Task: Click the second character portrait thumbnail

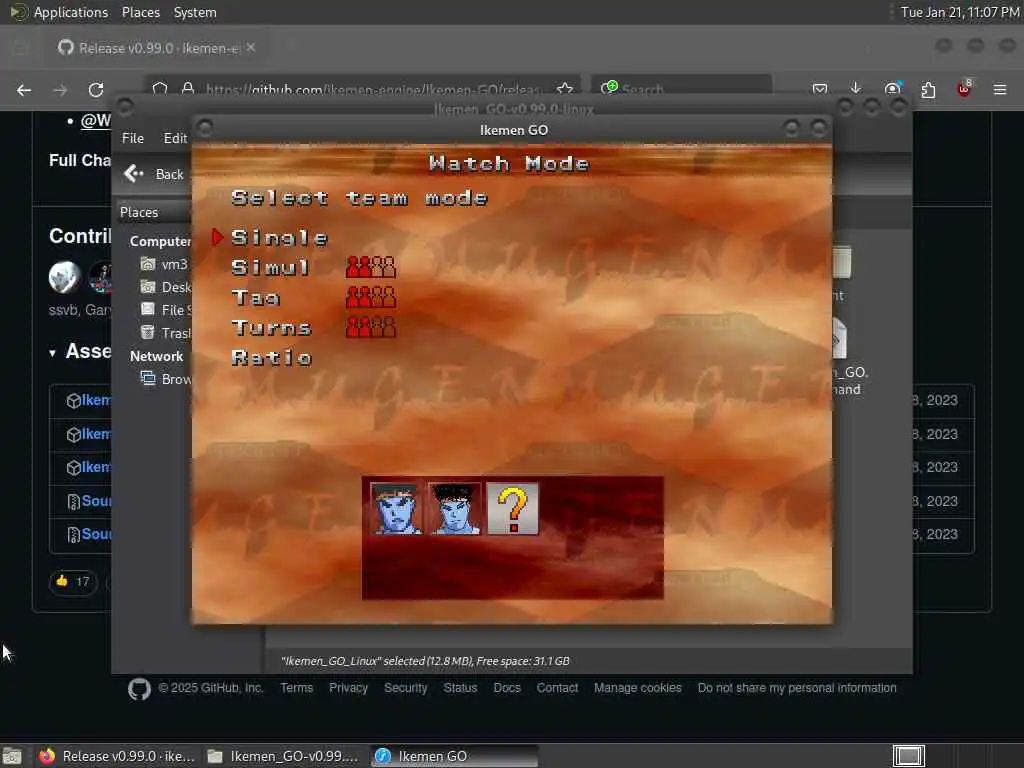Action: tap(455, 509)
